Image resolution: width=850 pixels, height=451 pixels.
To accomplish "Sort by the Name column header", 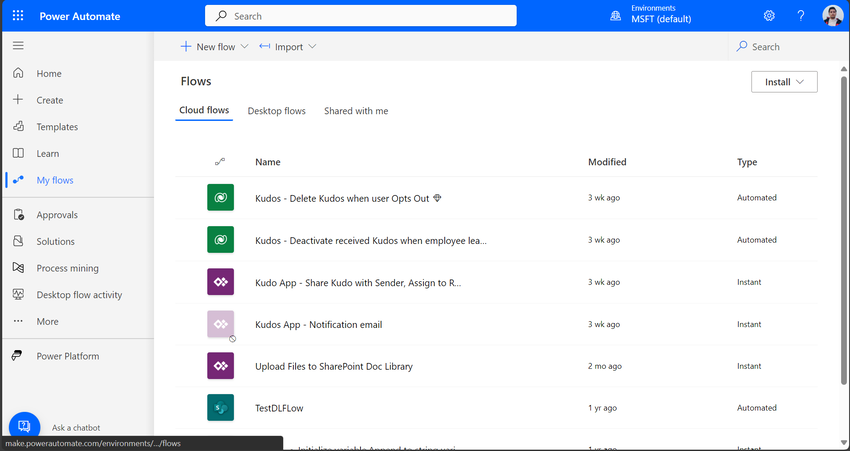I will click(268, 162).
